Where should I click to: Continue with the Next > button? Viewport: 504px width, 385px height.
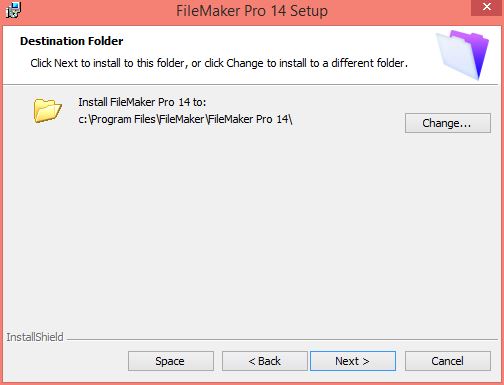(353, 361)
